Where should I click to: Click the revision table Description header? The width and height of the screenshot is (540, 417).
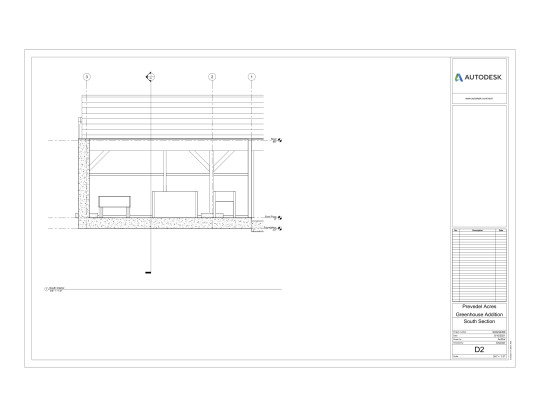coord(477,230)
